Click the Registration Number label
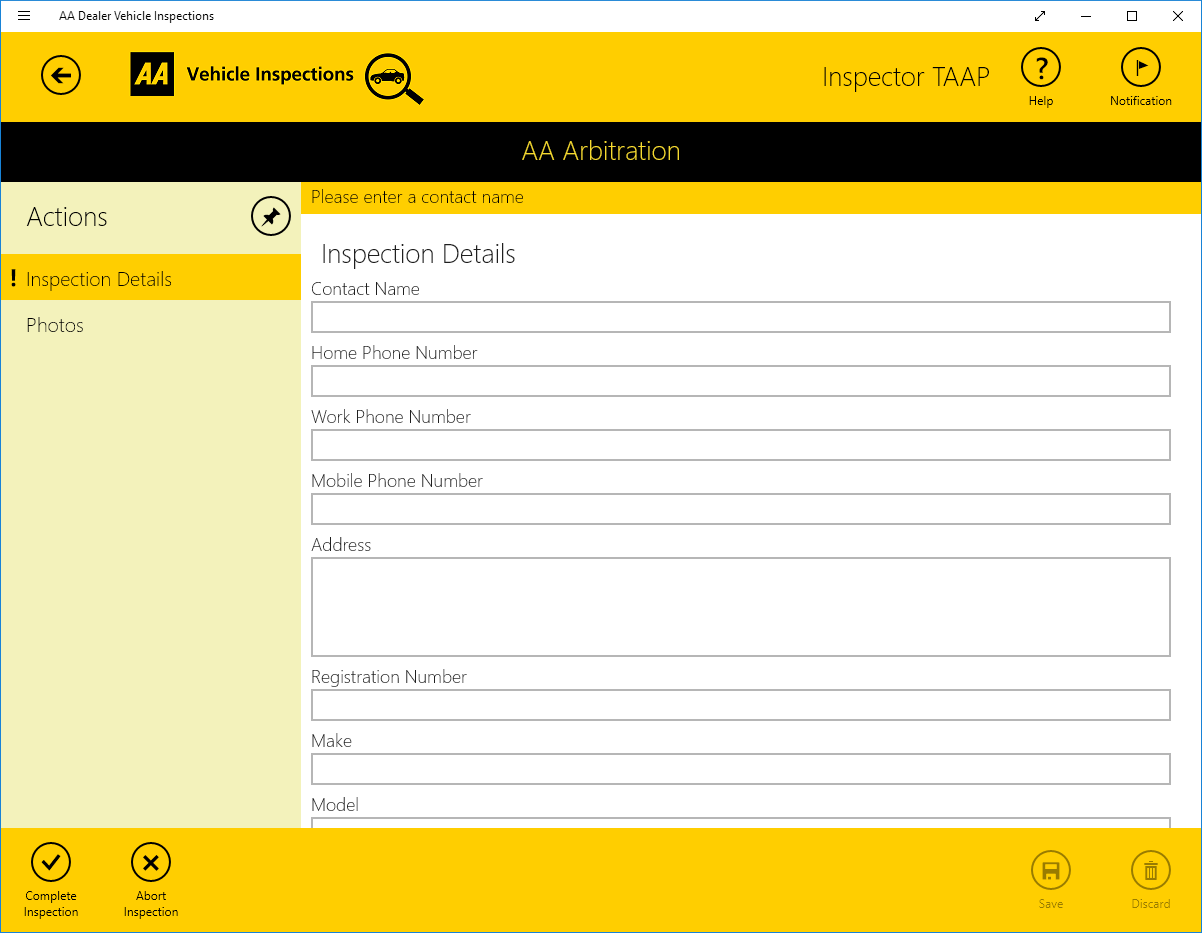Viewport: 1202px width, 933px height. (x=389, y=677)
